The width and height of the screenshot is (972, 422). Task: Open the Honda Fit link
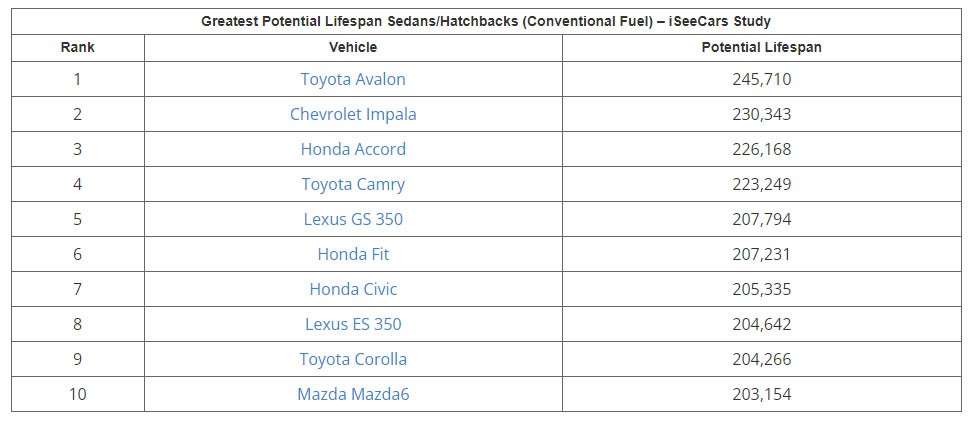tap(353, 254)
